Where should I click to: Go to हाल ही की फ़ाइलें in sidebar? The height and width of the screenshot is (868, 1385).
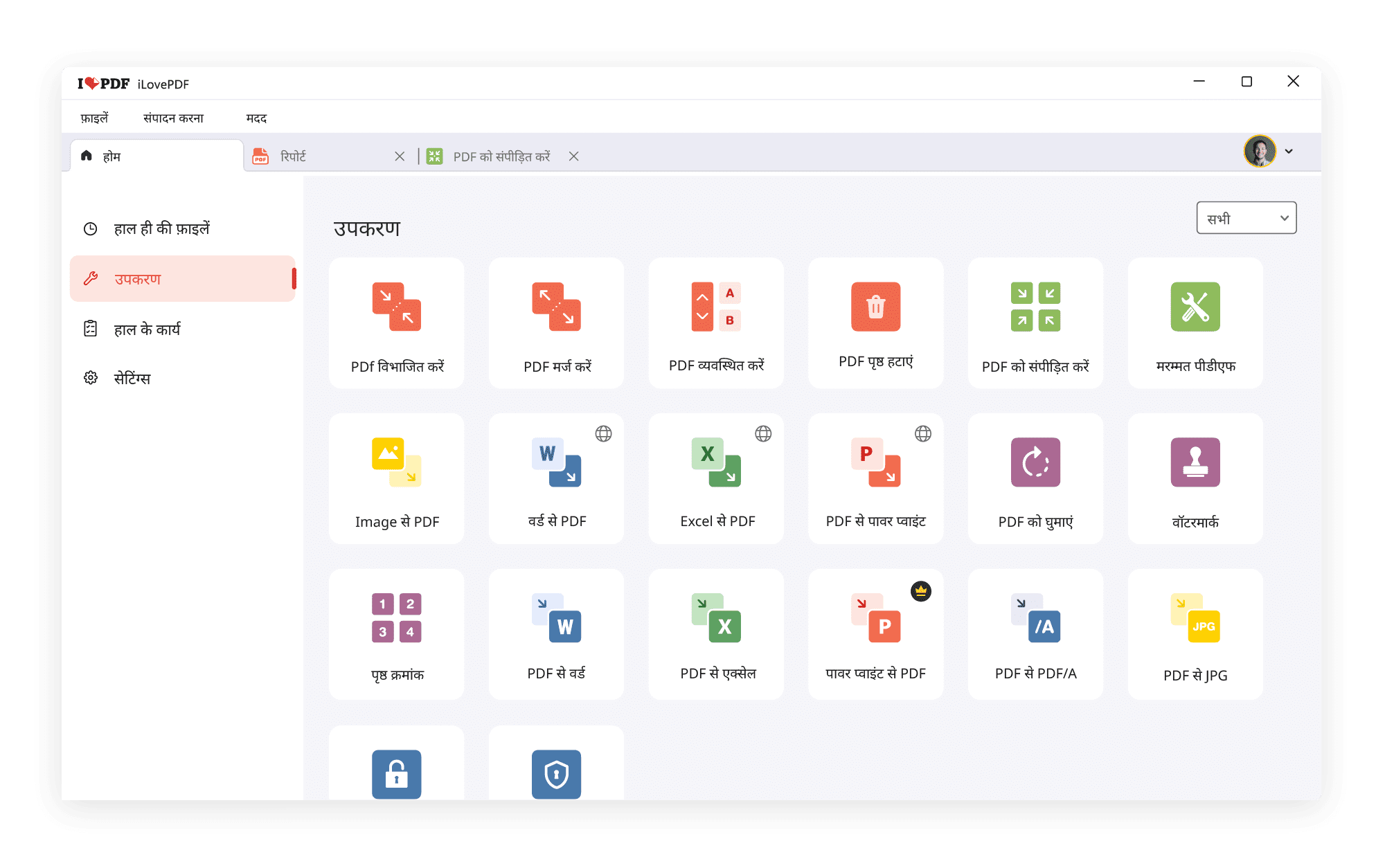click(x=161, y=228)
